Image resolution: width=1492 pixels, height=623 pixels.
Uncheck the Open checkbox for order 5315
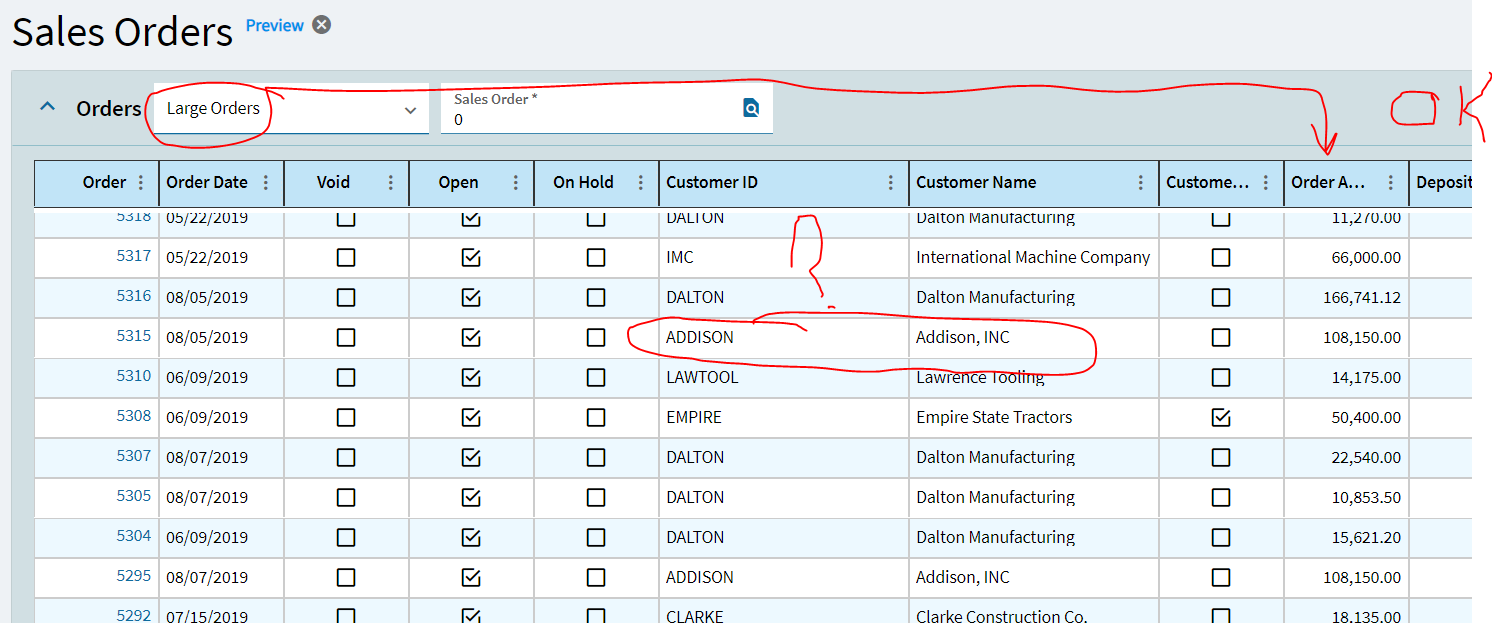(x=471, y=337)
